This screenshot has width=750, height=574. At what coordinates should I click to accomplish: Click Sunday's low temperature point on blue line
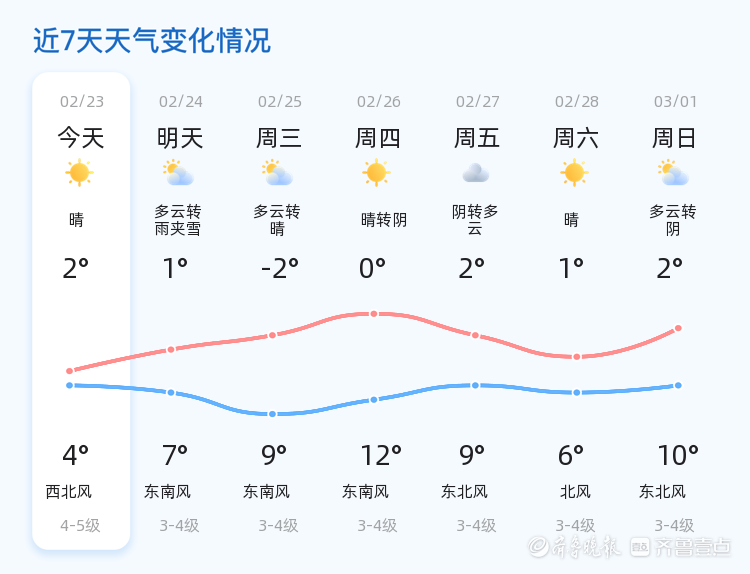pyautogui.click(x=678, y=385)
